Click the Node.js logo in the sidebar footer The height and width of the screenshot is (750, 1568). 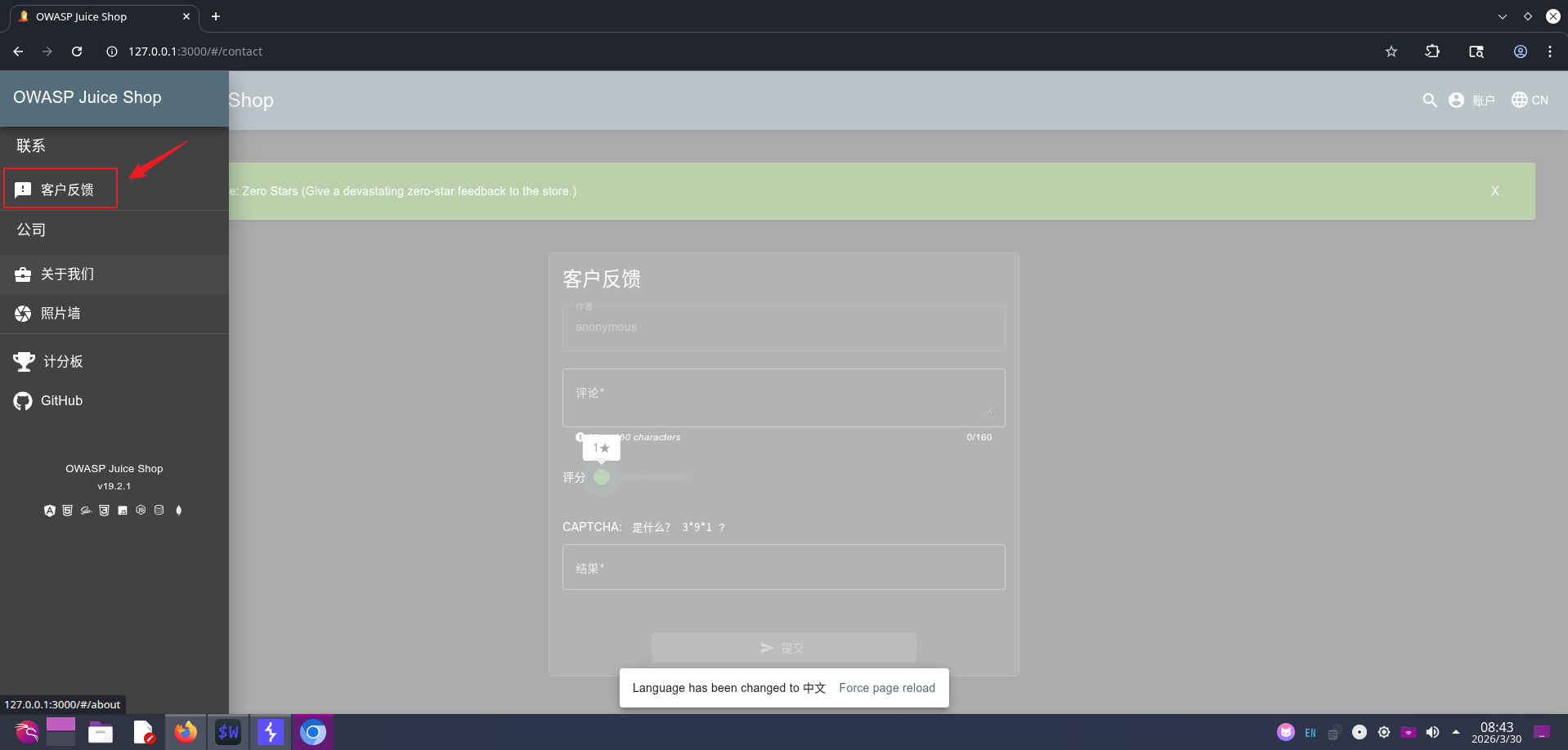tap(141, 511)
